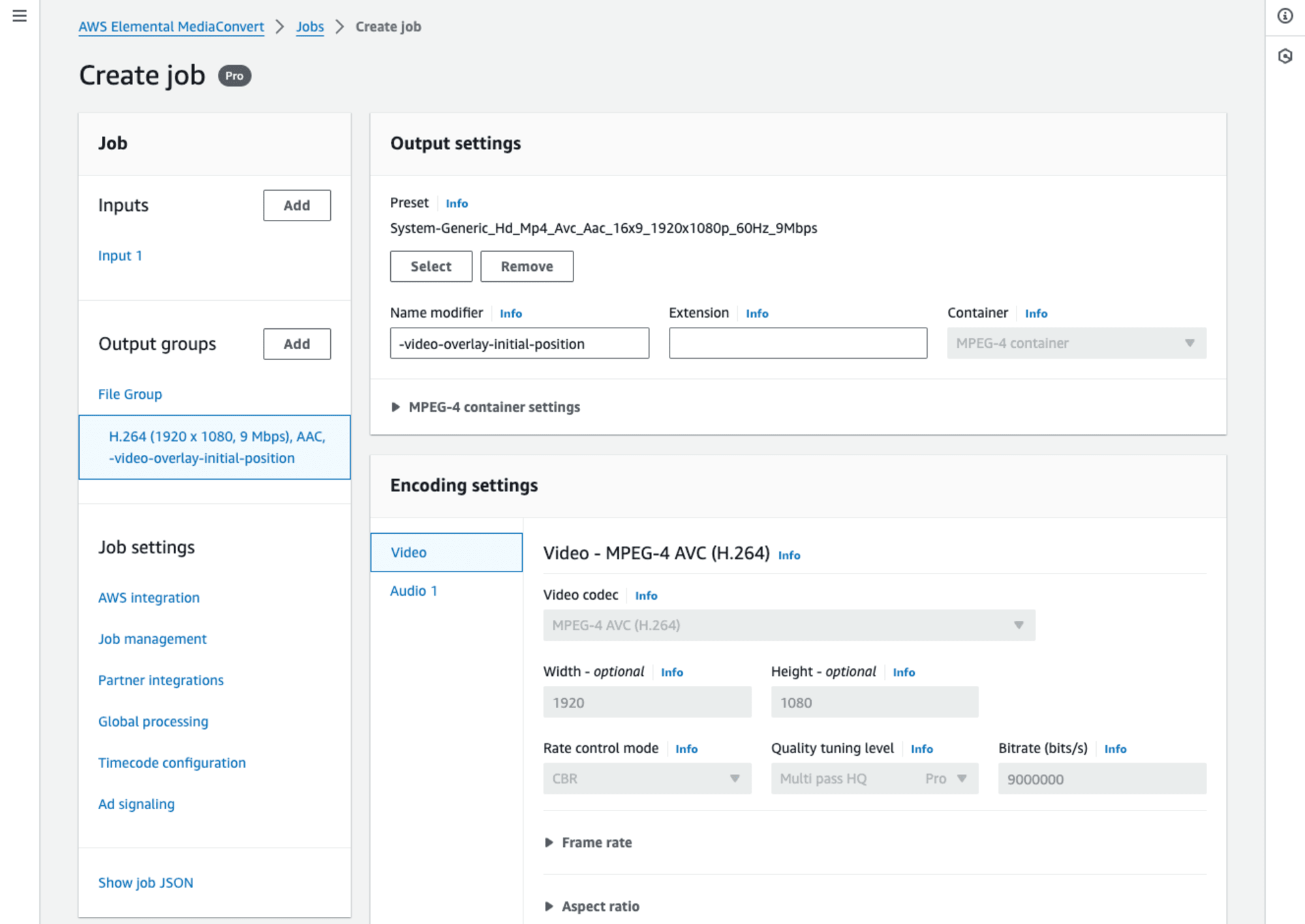Open the Video codec dropdown
Screen dimensions: 1305x924
[x=789, y=625]
